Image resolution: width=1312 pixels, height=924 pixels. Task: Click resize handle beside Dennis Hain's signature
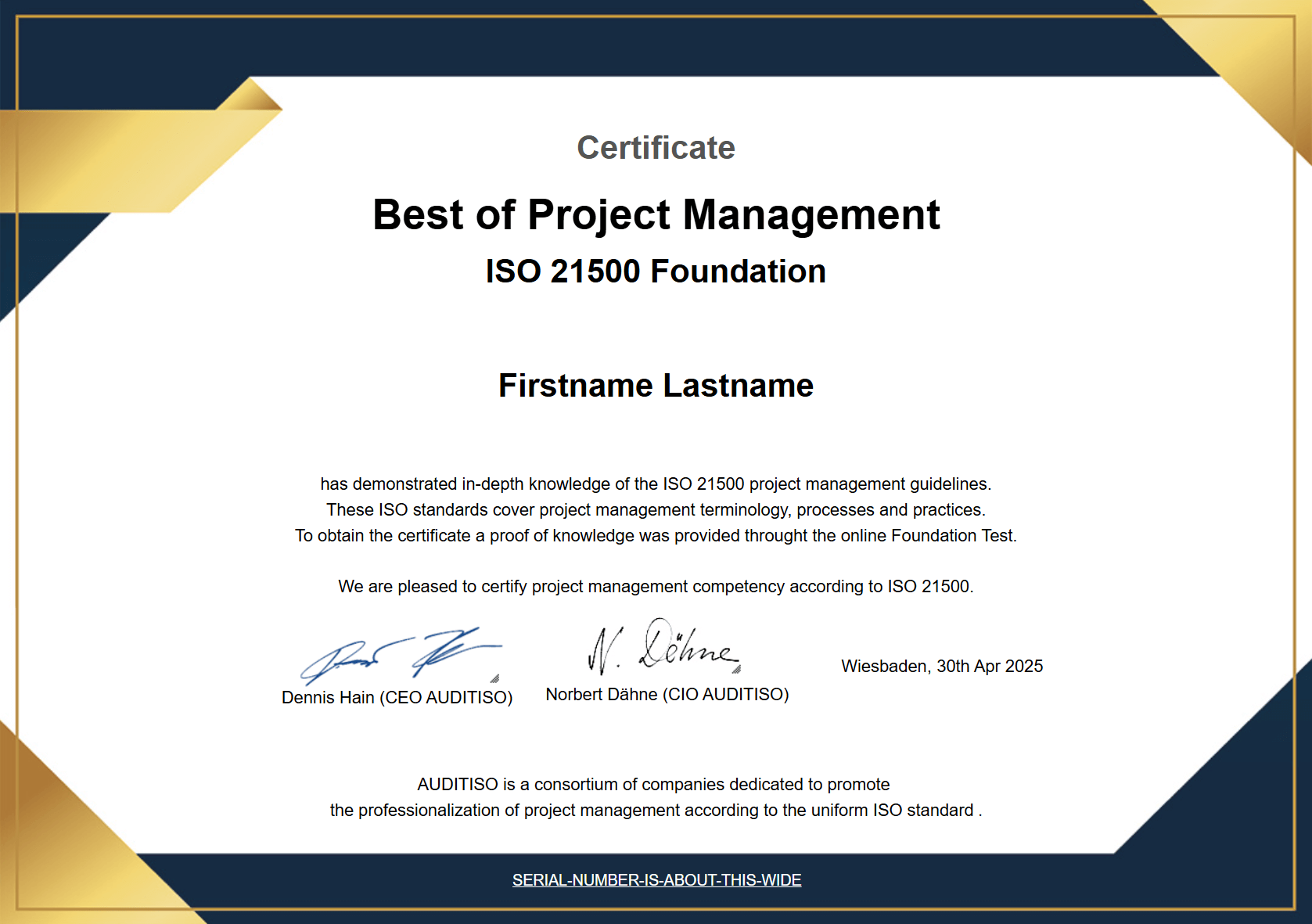(x=494, y=678)
